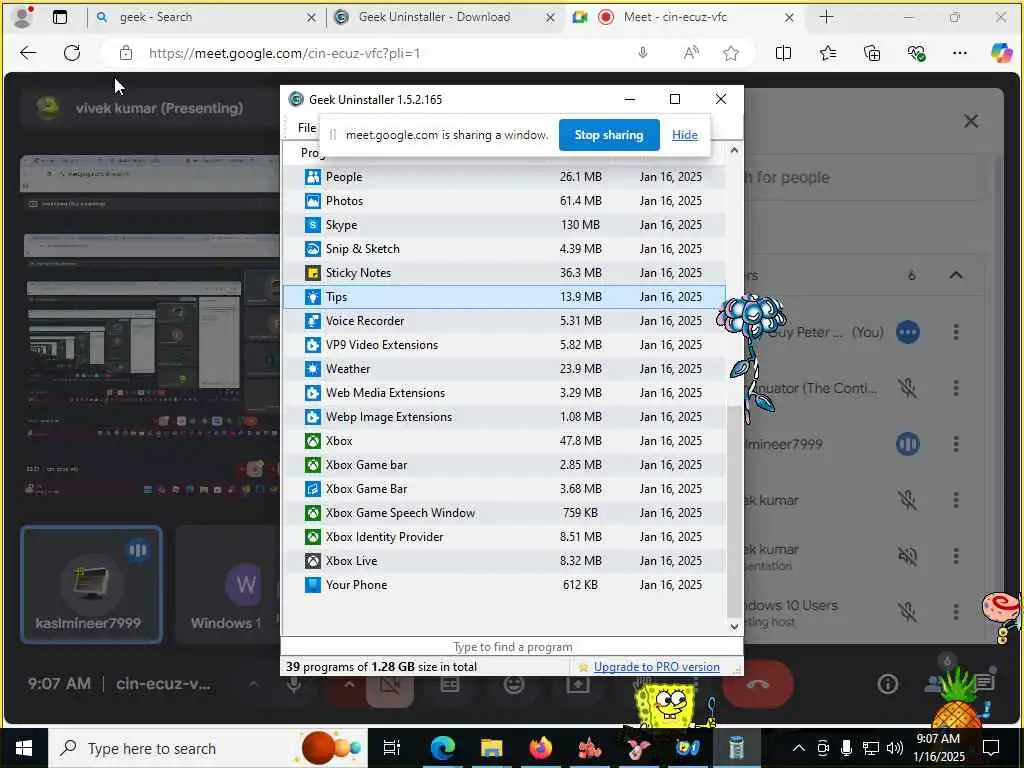Toggle the Meet camera button
1024x768 pixels.
pos(390,684)
